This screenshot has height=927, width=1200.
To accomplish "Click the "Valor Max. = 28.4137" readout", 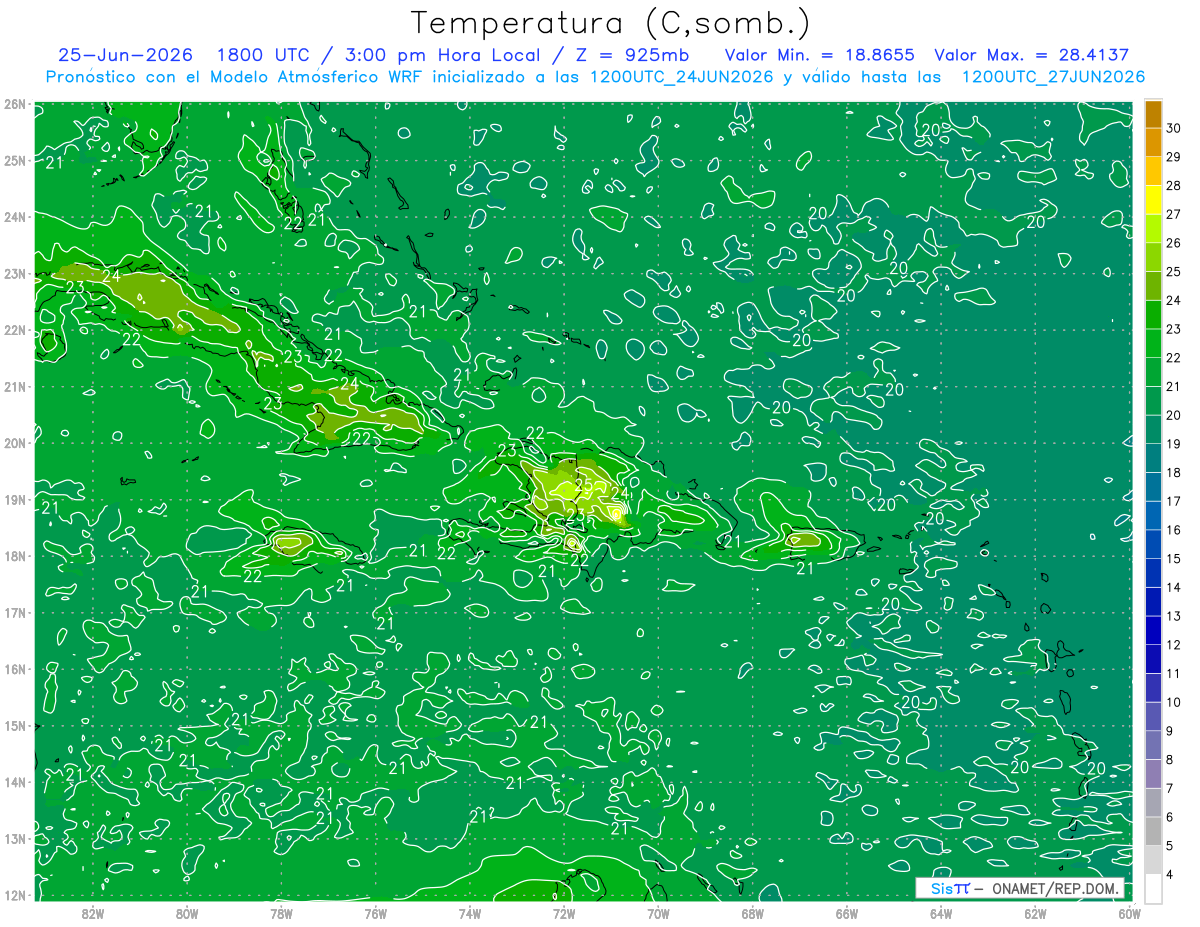I will point(1031,55).
